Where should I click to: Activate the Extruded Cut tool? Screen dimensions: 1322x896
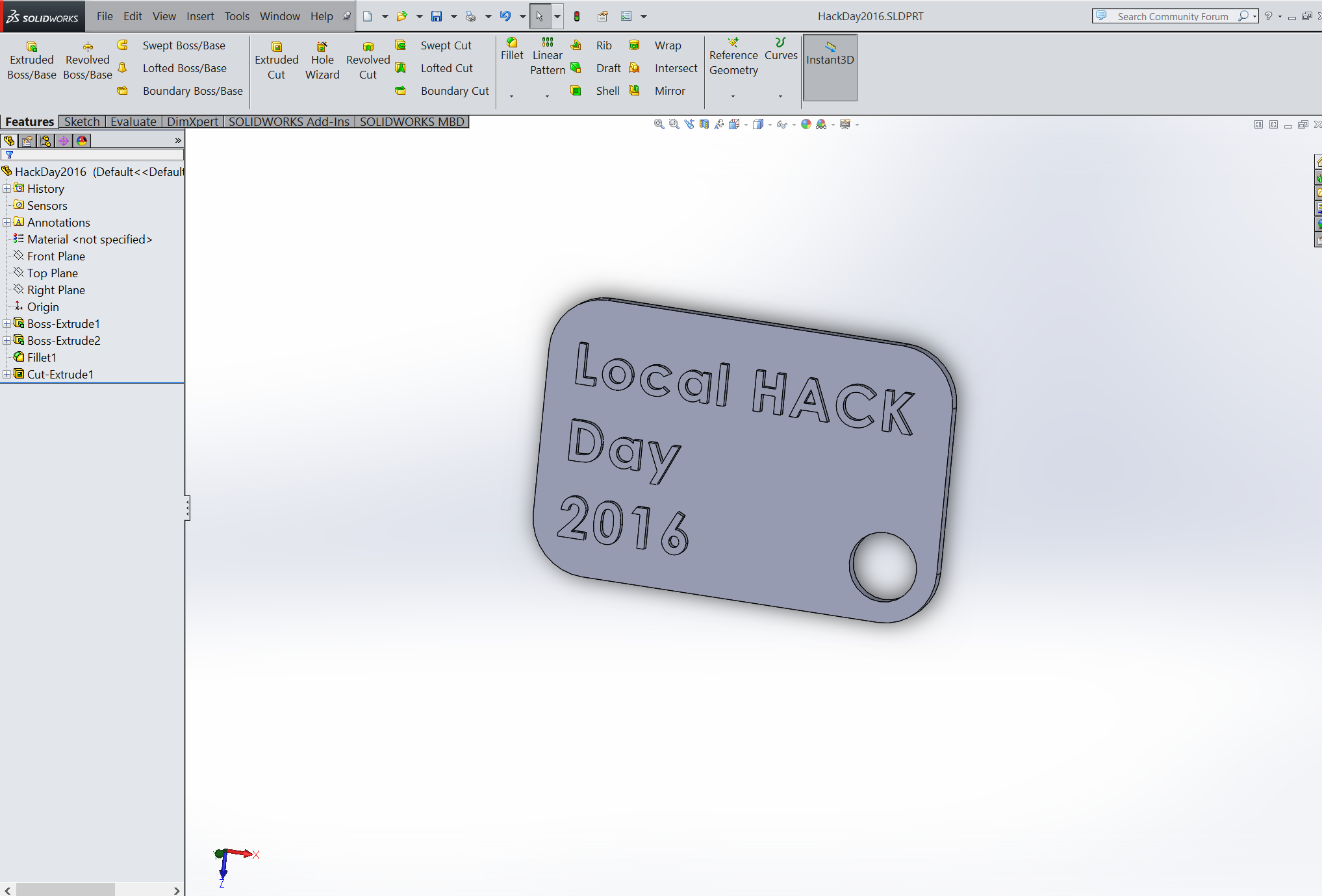point(276,60)
